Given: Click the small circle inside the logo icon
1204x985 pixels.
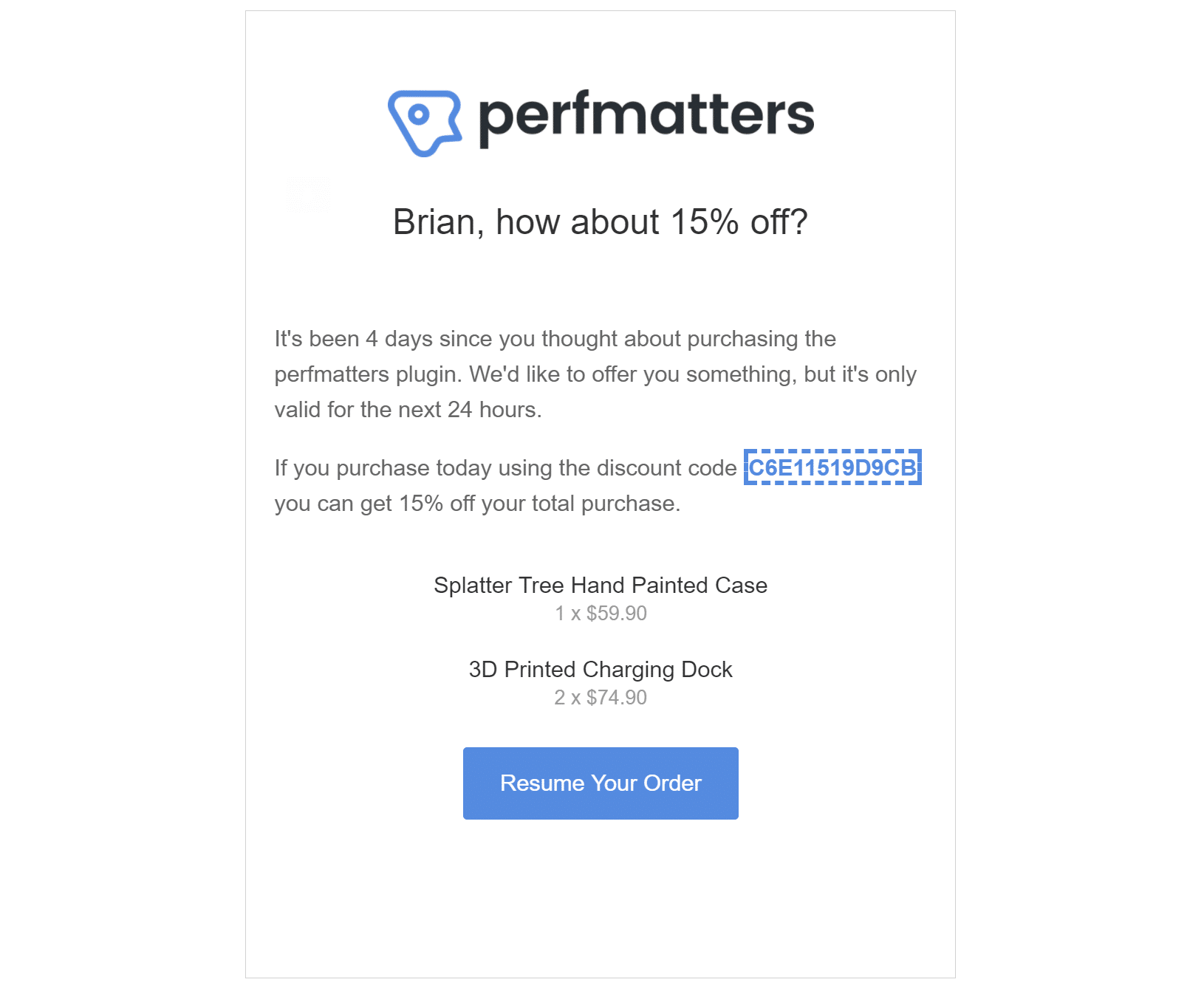Looking at the screenshot, I should point(419,114).
